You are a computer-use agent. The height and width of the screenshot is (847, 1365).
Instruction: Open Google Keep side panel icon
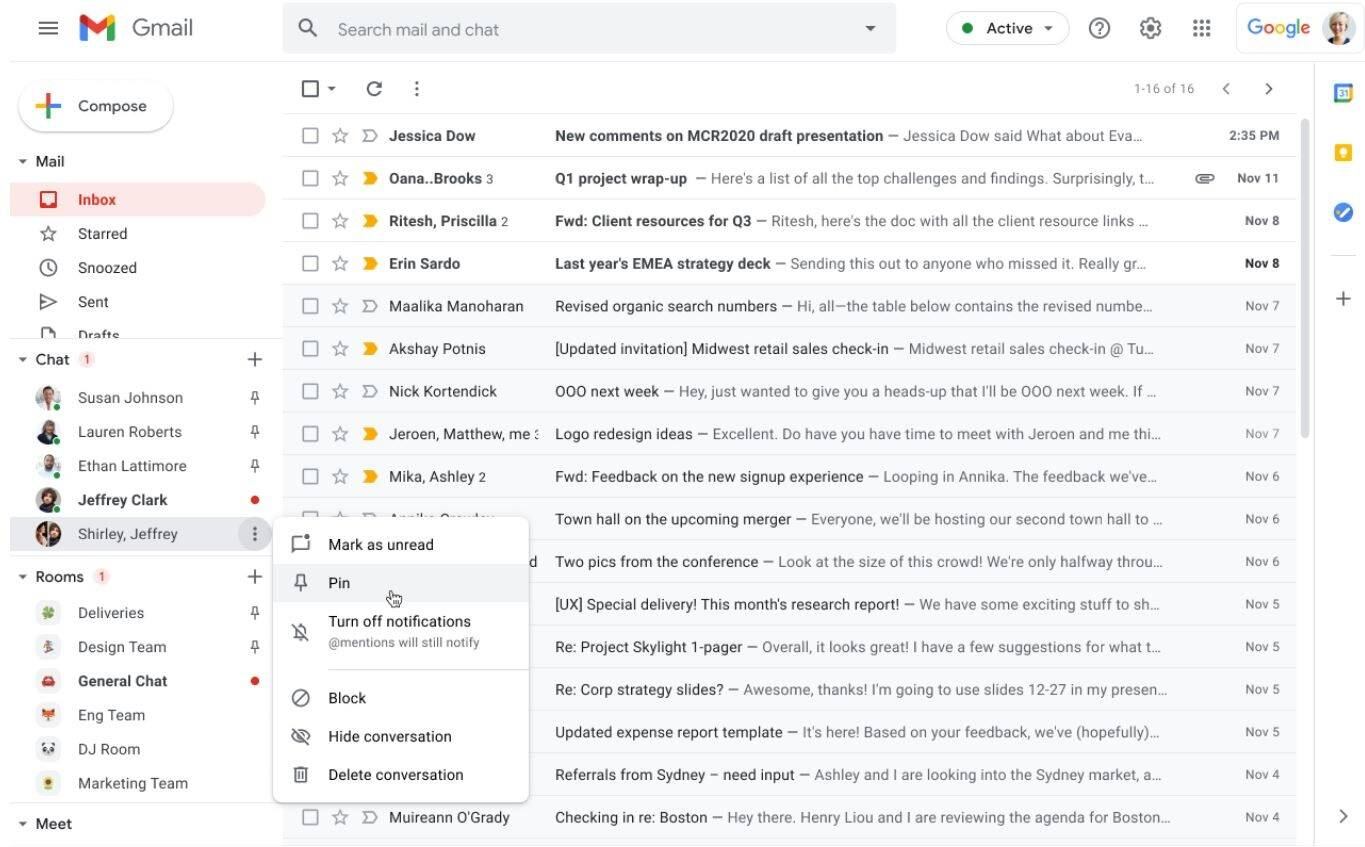click(x=1343, y=152)
